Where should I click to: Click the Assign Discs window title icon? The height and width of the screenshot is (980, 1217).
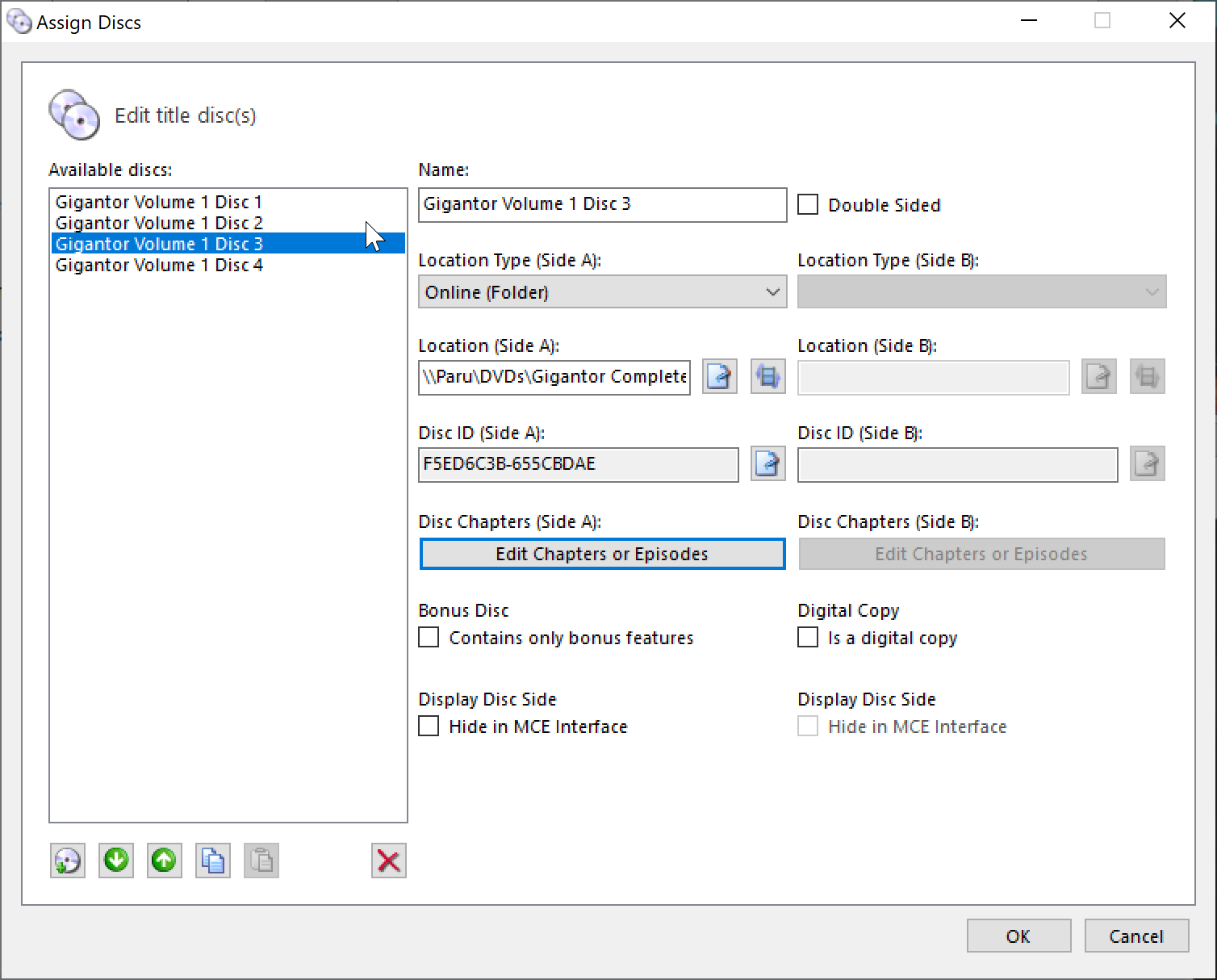[19, 22]
